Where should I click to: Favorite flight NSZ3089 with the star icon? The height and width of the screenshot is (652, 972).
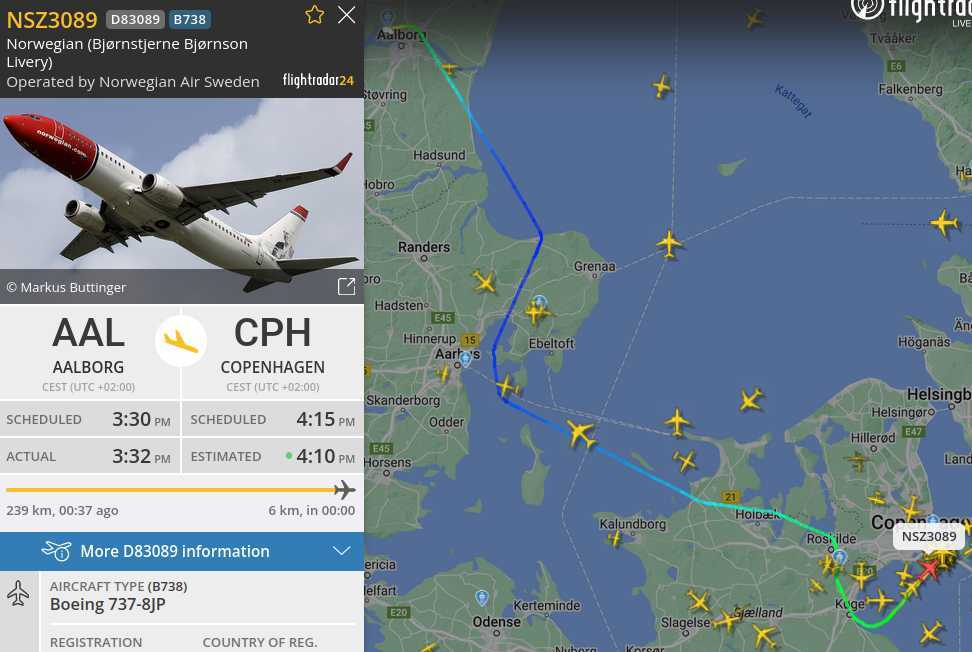coord(314,15)
